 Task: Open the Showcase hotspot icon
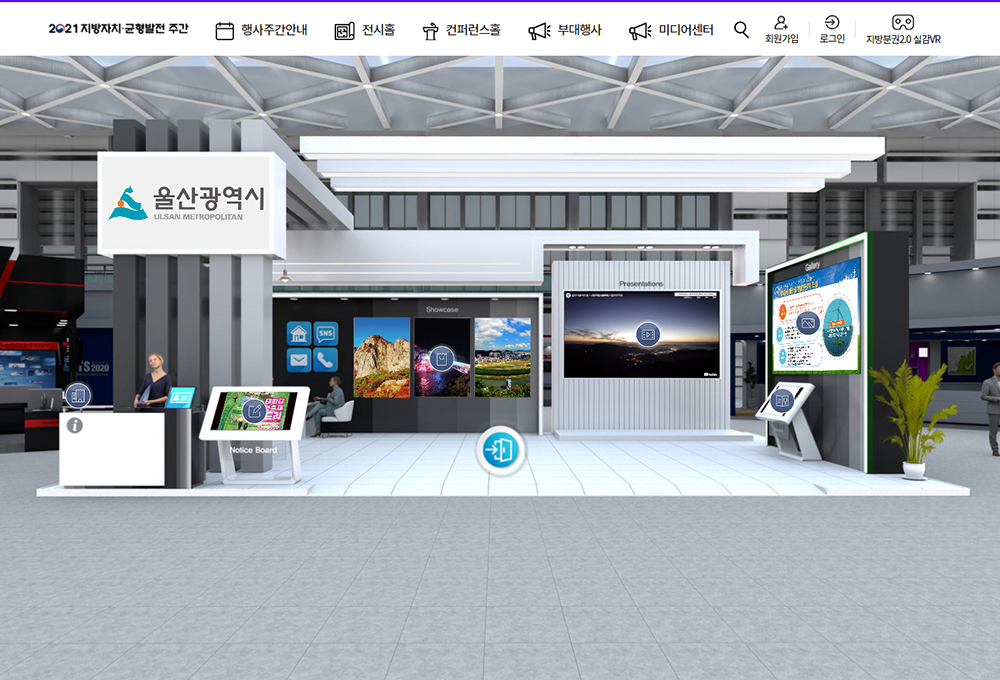pyautogui.click(x=441, y=359)
